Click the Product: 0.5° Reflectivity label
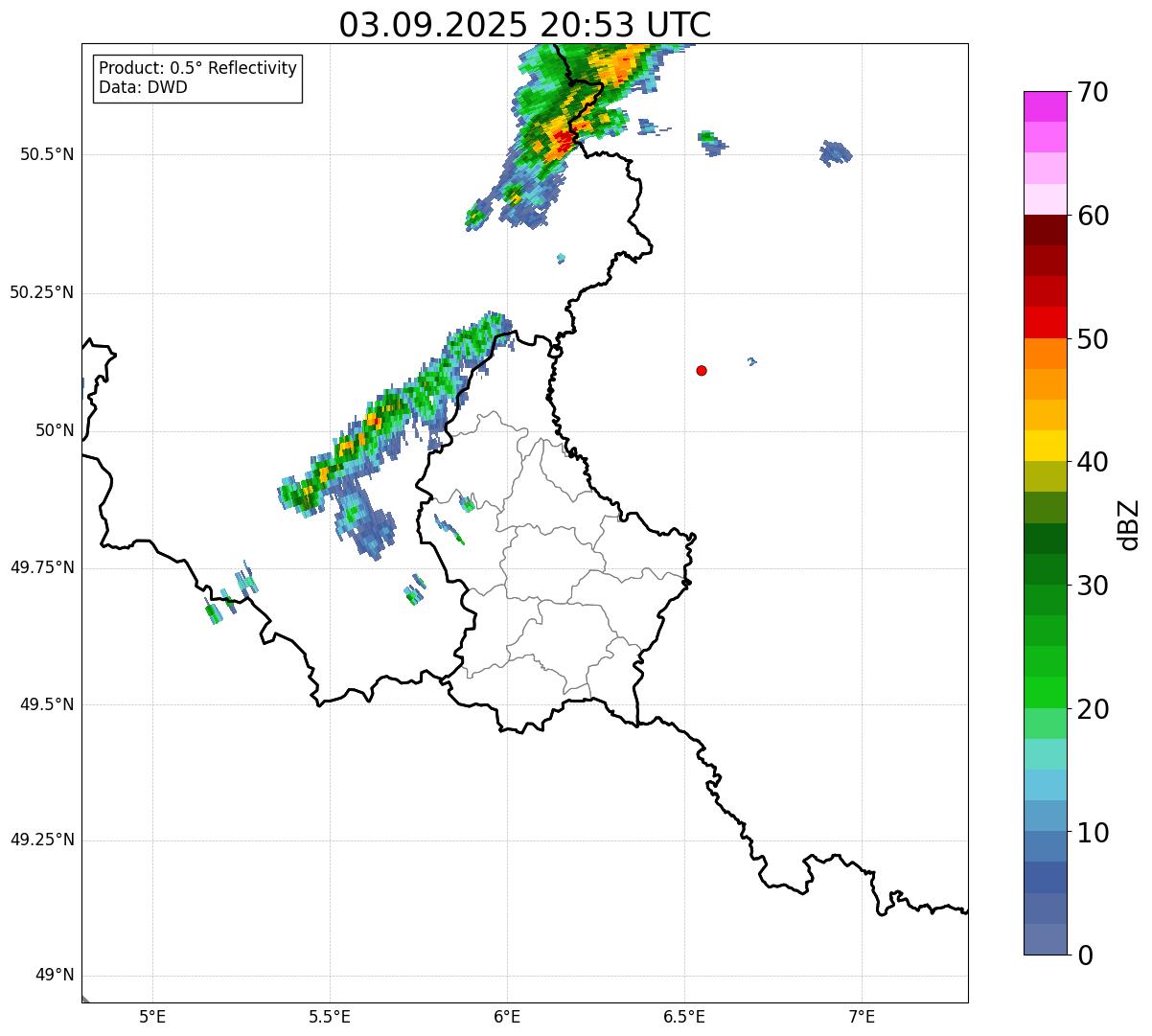The width and height of the screenshot is (1152, 1036). pyautogui.click(x=197, y=69)
